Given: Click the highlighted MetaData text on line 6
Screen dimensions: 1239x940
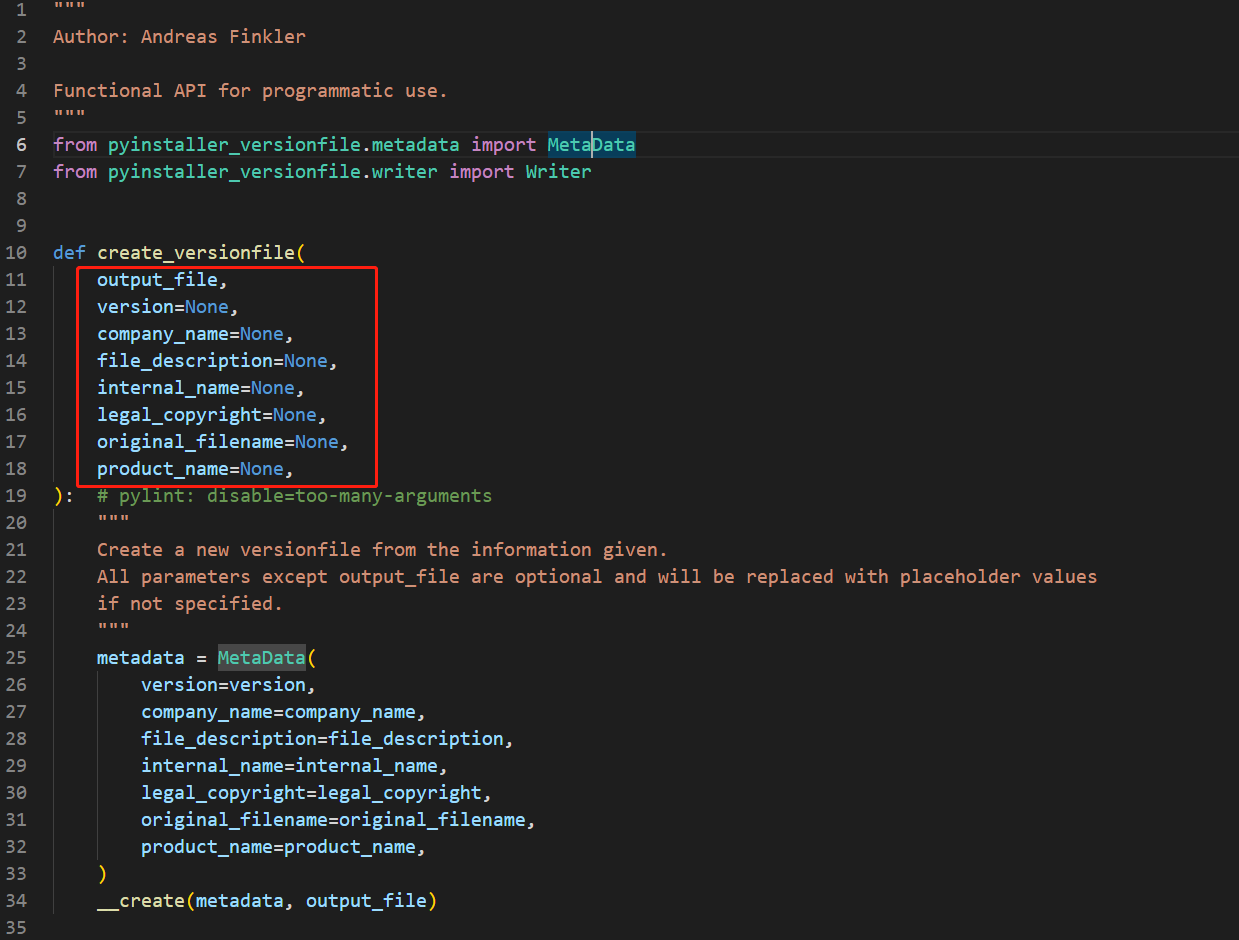Looking at the screenshot, I should point(590,144).
